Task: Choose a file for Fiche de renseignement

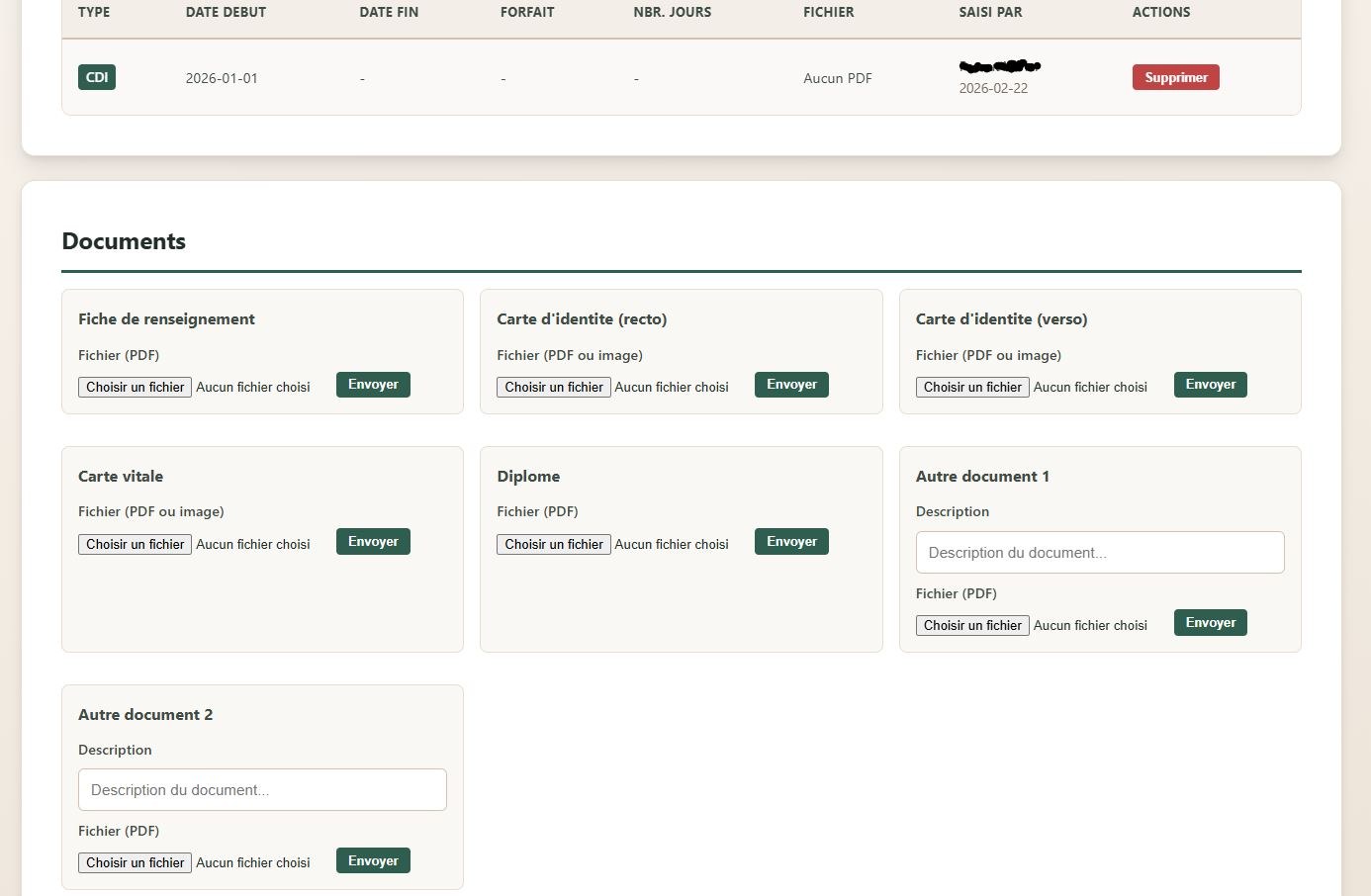Action: coord(135,387)
